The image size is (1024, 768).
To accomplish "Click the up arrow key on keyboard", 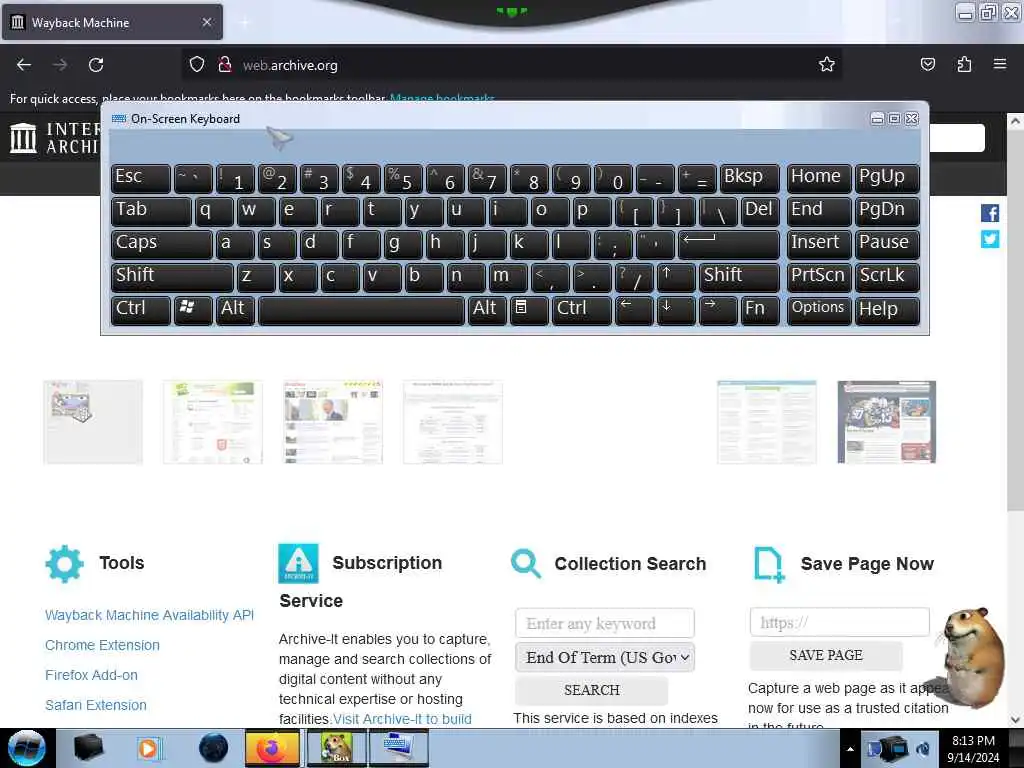I will [675, 277].
